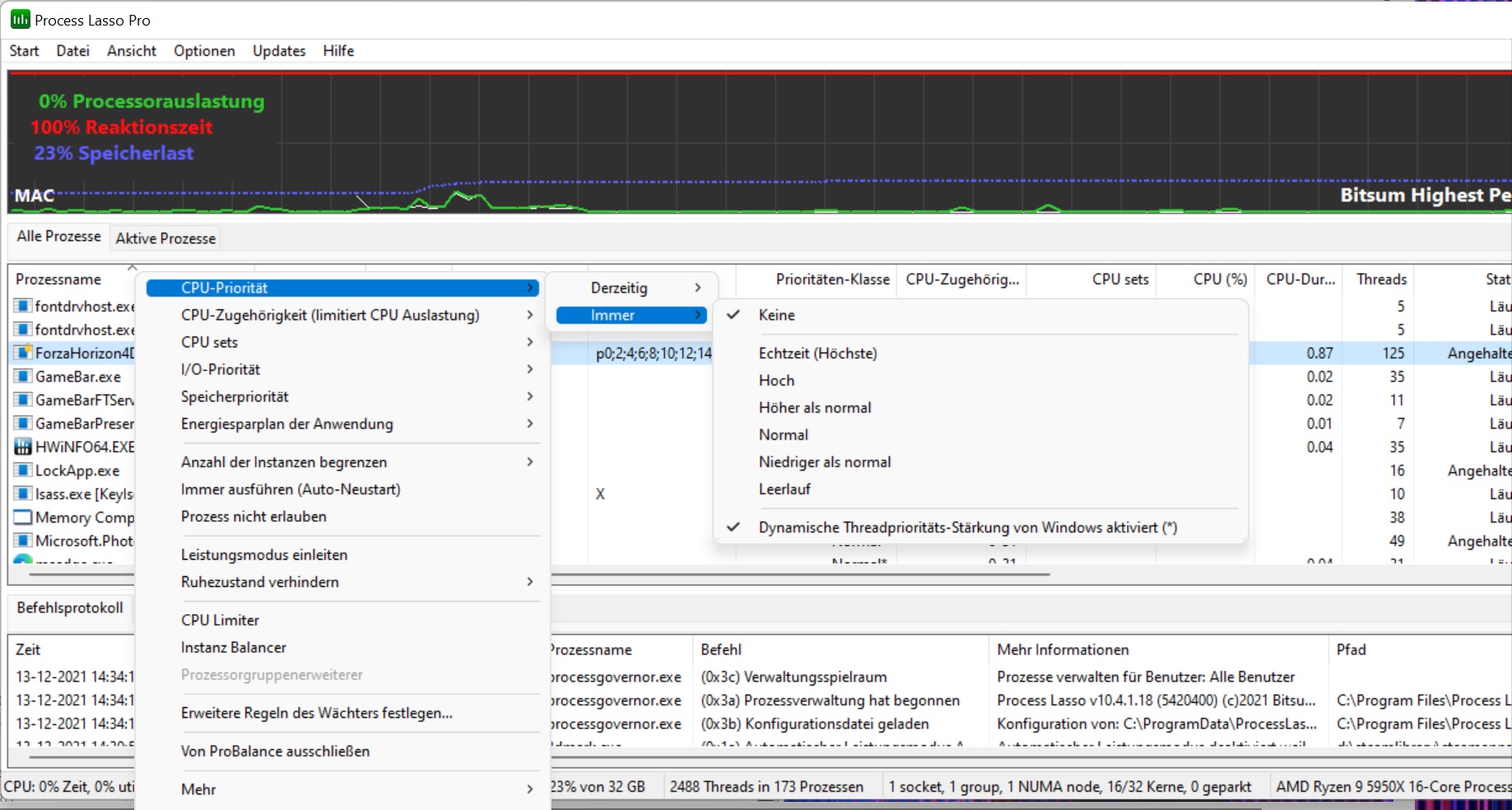Sort by CPU-Zugehörigkeit column header
Image resolution: width=1512 pixels, height=810 pixels.
[962, 280]
